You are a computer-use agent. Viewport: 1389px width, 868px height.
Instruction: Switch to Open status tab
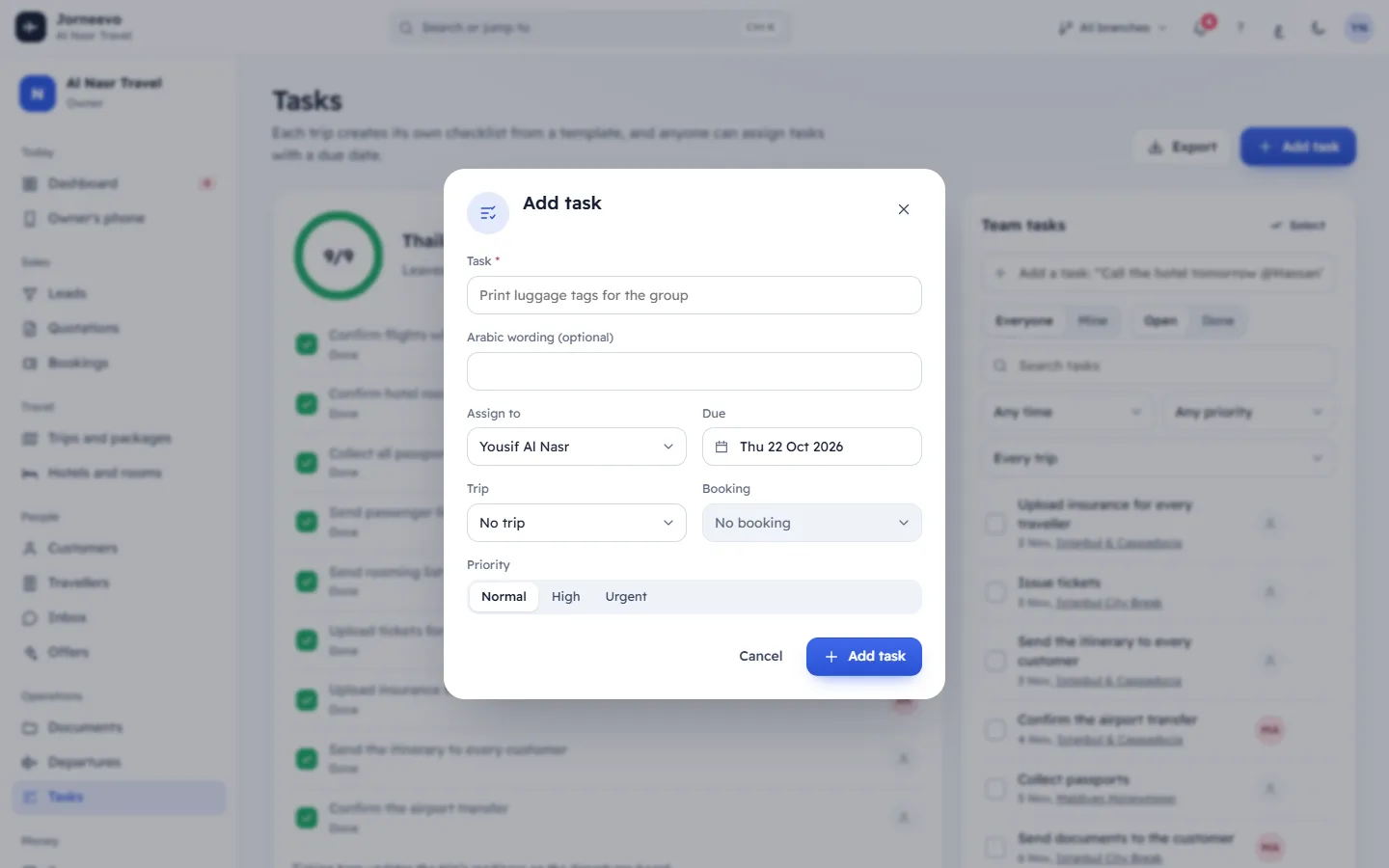[x=1160, y=320]
